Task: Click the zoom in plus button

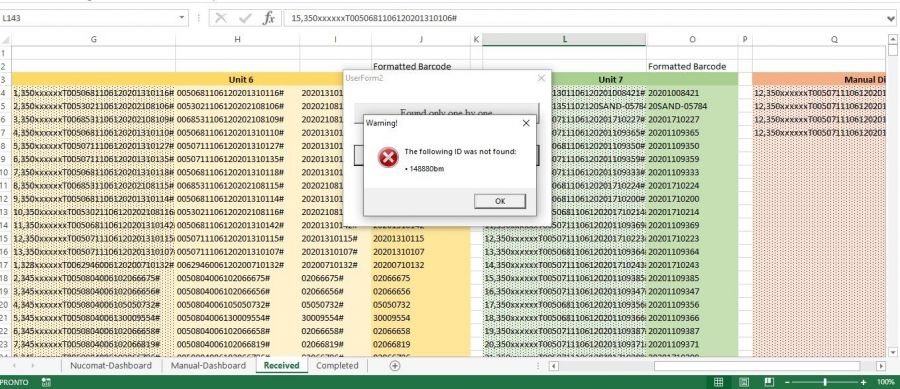Action: tap(863, 382)
